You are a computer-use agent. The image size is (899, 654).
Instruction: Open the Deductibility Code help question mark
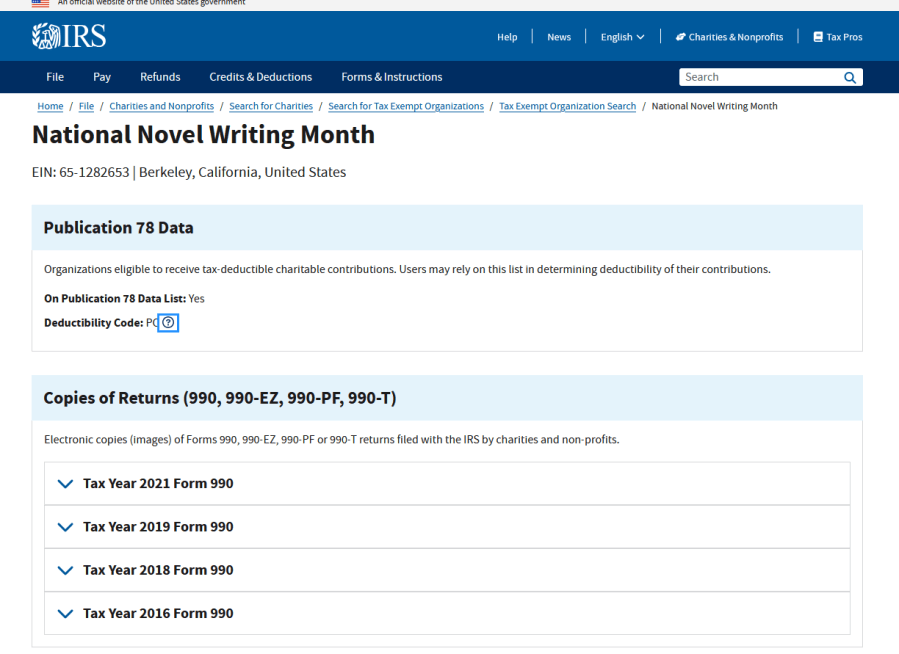pyautogui.click(x=168, y=322)
